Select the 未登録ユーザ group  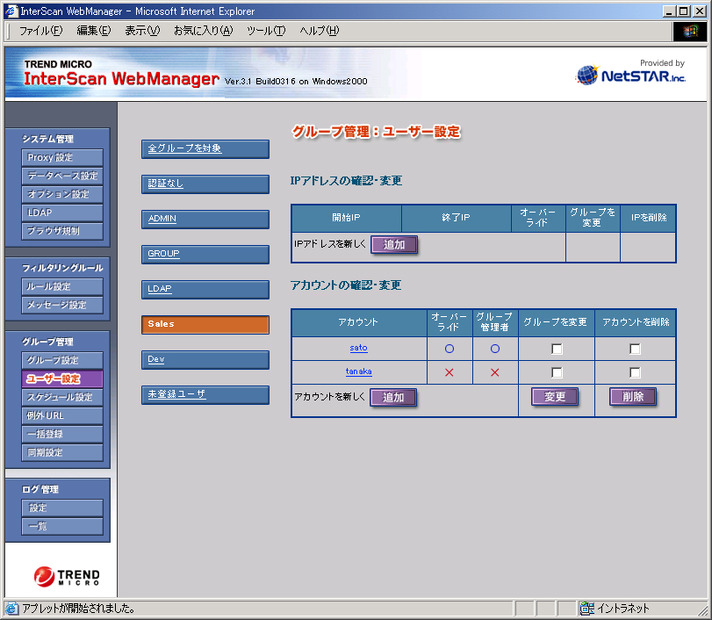pos(205,395)
